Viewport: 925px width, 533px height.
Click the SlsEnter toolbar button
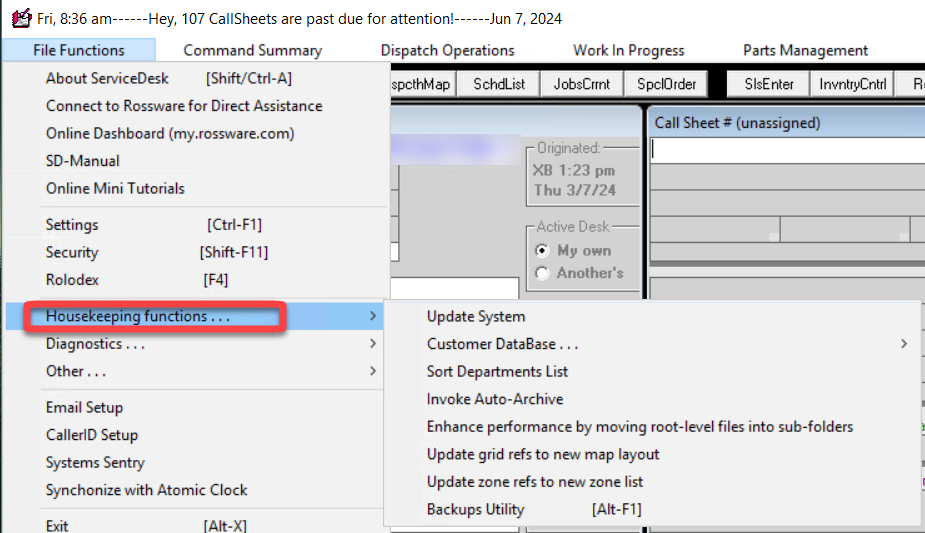(769, 84)
